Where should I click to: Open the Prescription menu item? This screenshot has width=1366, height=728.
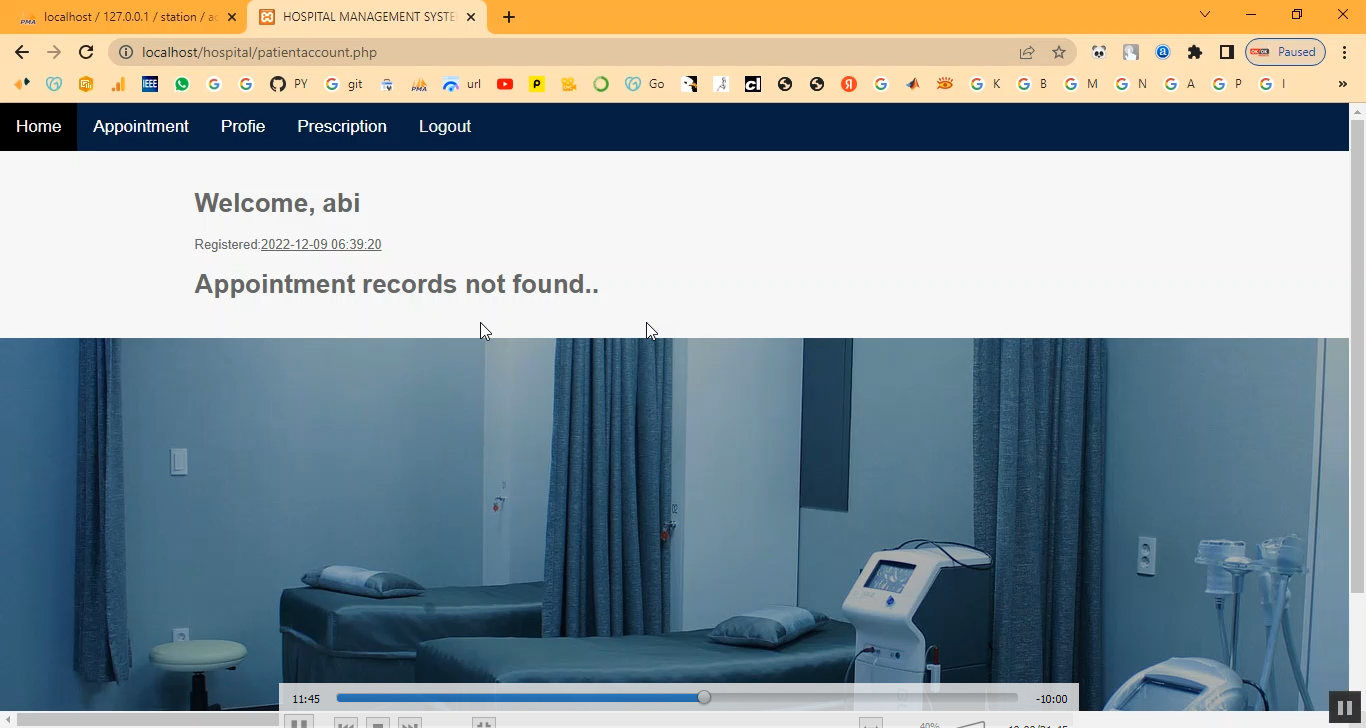pyautogui.click(x=342, y=127)
